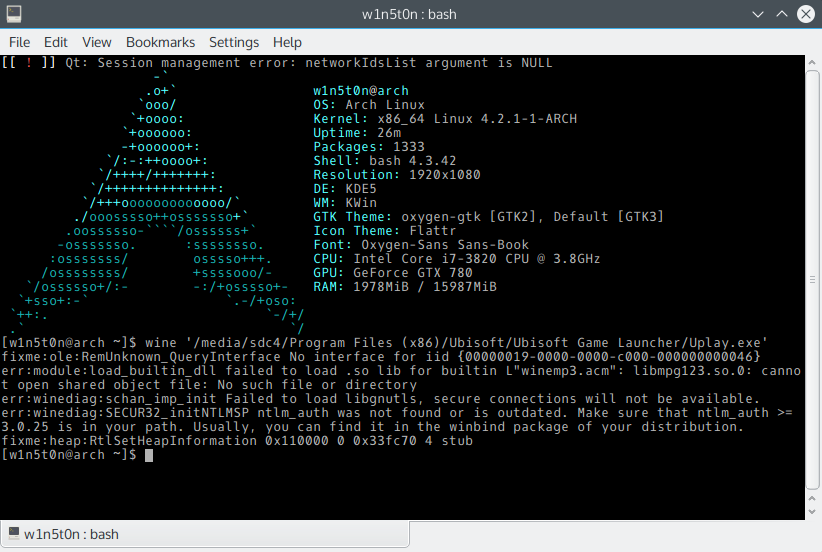Image resolution: width=822 pixels, height=552 pixels.
Task: Click the 'Font: Oxygen-Sans Sans-Book' line
Action: click(x=421, y=245)
